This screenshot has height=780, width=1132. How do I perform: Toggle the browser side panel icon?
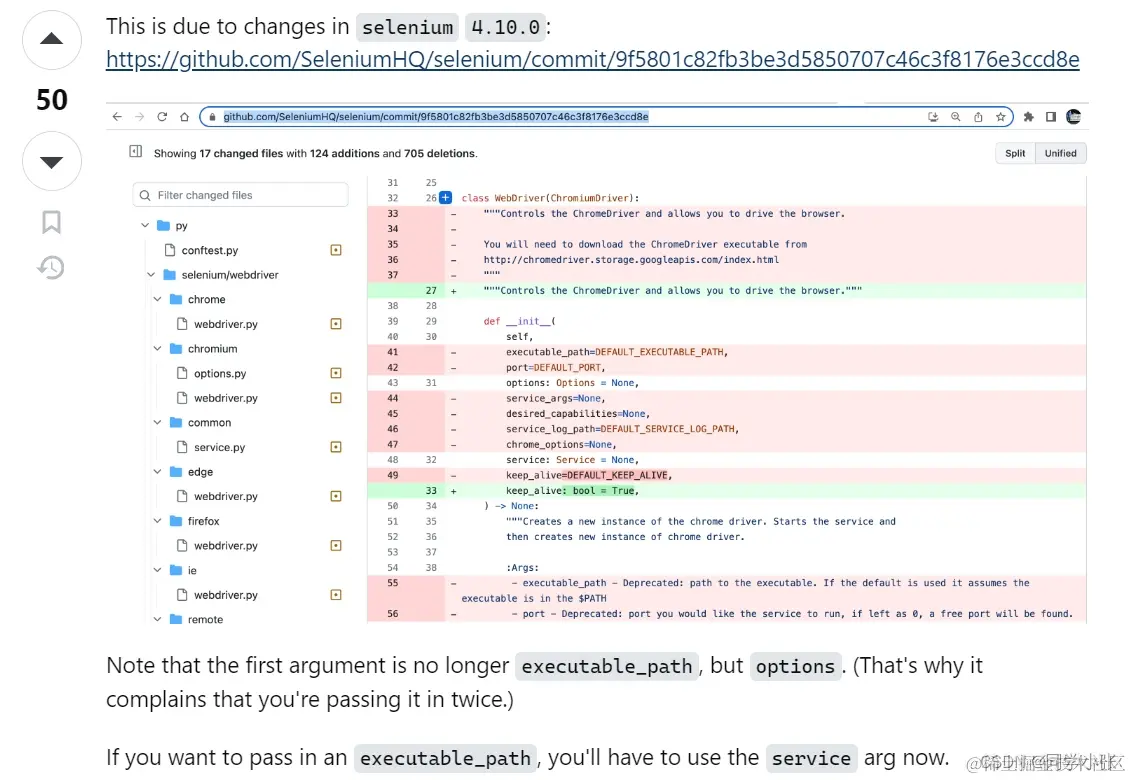(1051, 116)
